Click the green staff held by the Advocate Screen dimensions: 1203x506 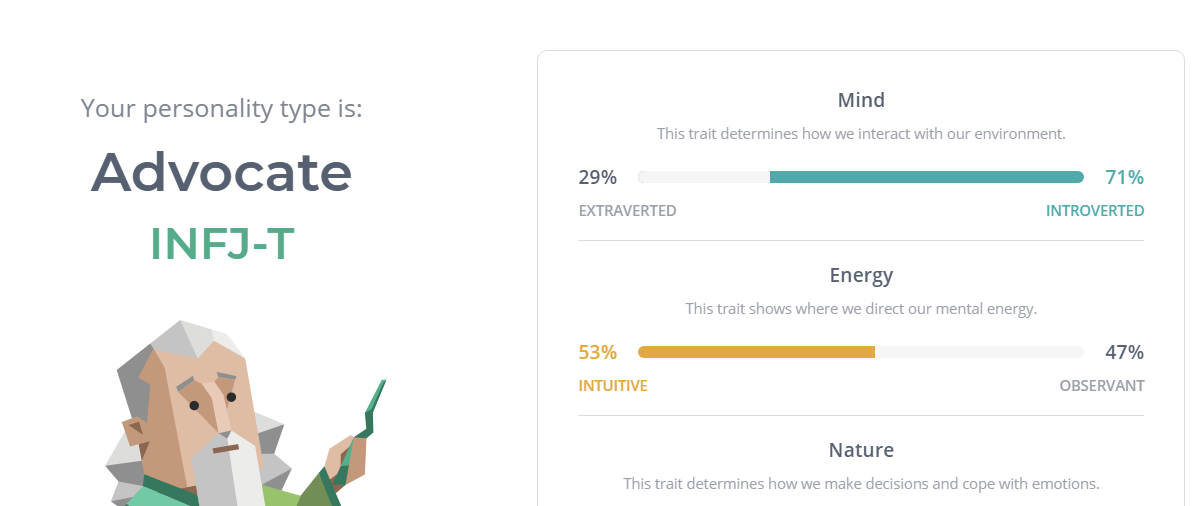[362, 440]
